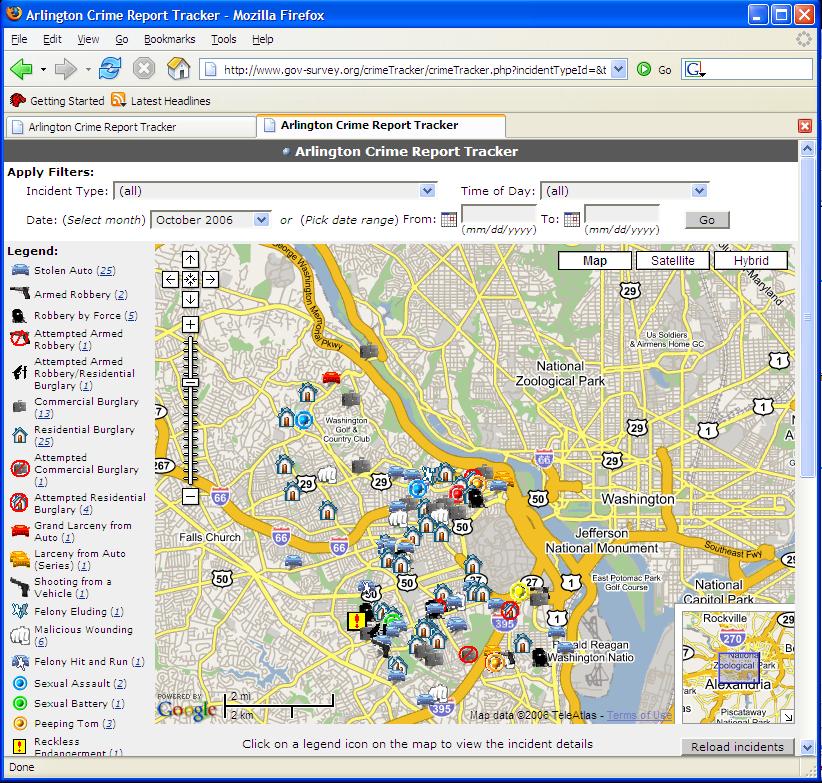Click the page scrollbar down arrow
822x783 pixels.
click(807, 747)
